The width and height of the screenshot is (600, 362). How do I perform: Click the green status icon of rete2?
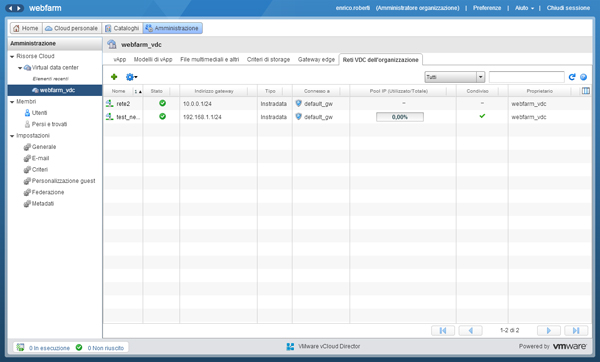(x=162, y=103)
